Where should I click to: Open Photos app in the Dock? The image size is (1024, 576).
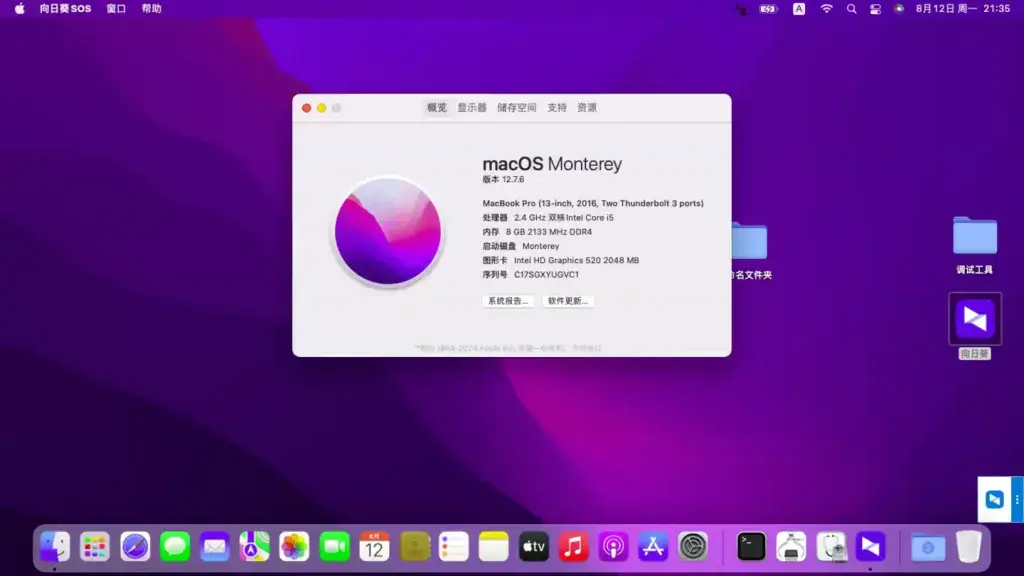click(x=295, y=547)
